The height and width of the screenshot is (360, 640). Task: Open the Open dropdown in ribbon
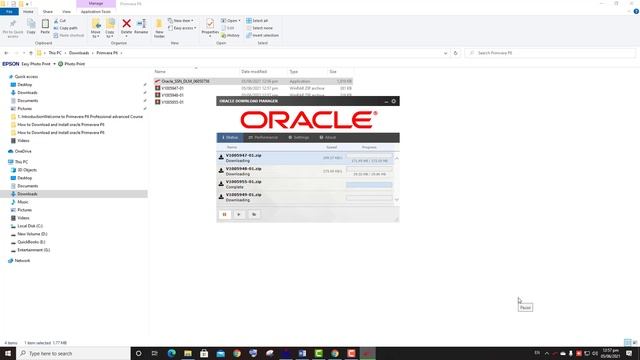point(231,20)
